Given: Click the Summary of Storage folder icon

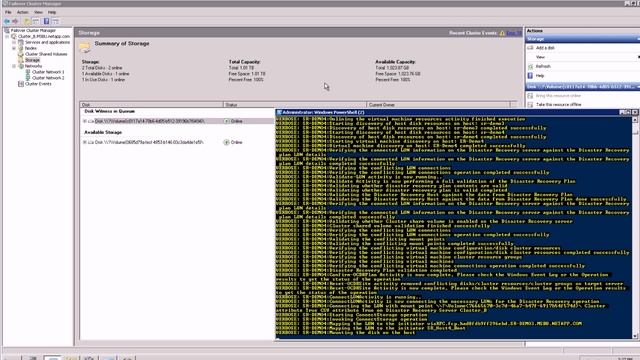Looking at the screenshot, I should pyautogui.click(x=85, y=47).
